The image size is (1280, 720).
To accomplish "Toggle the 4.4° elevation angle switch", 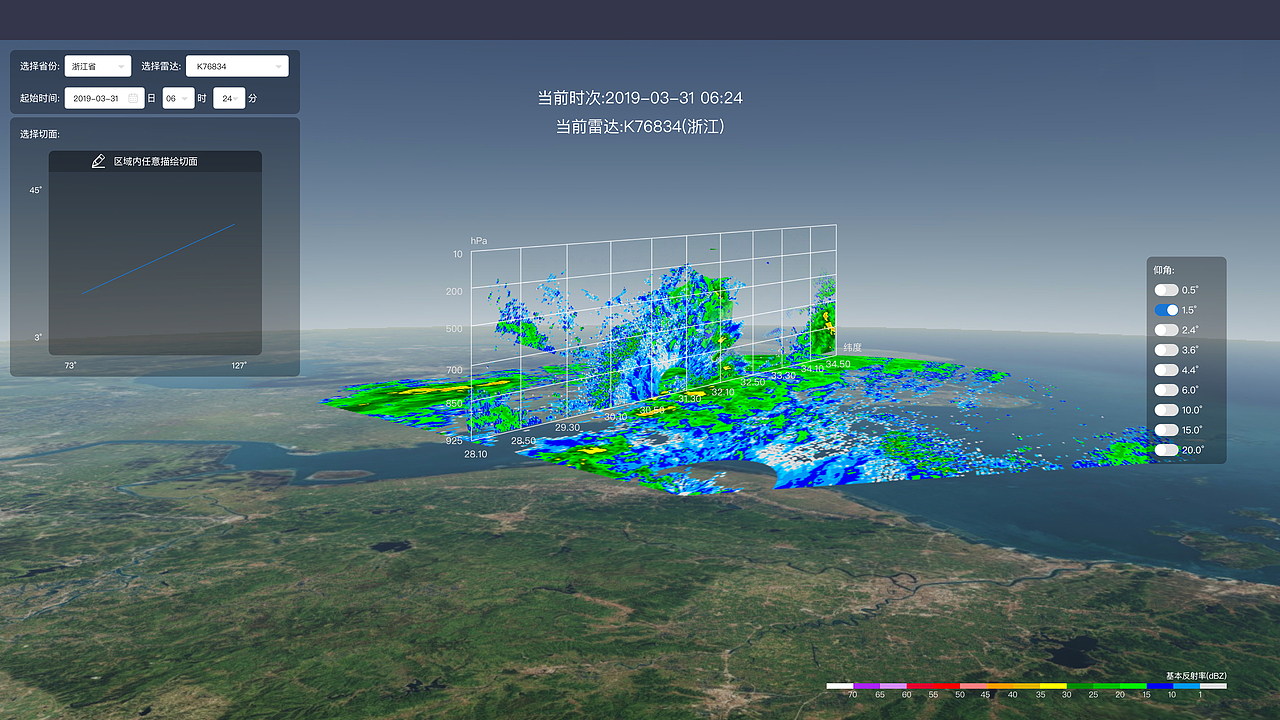I will click(x=1166, y=370).
